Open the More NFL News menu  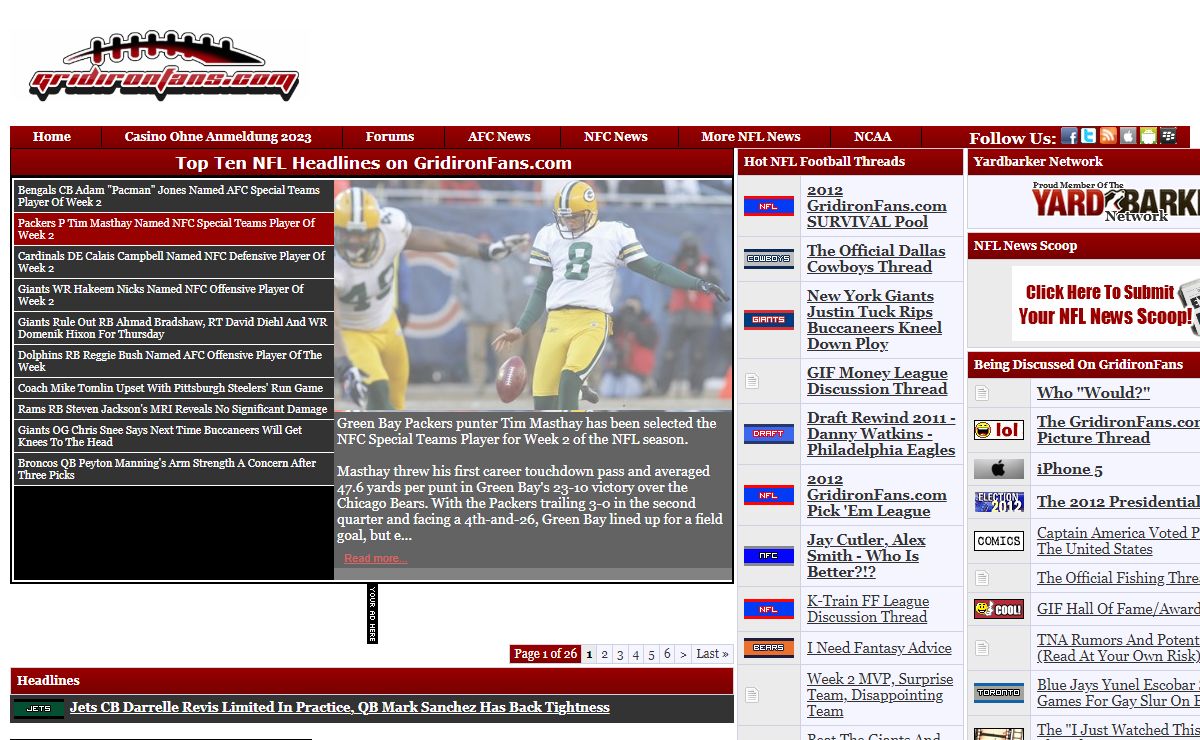point(751,137)
